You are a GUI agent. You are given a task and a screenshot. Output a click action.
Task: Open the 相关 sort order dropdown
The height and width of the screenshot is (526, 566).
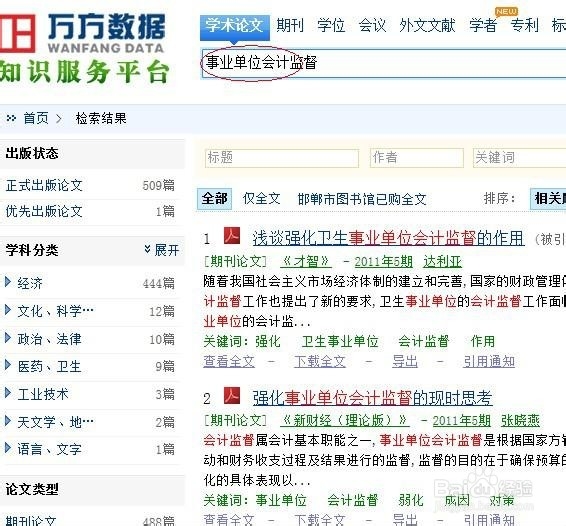coord(548,199)
